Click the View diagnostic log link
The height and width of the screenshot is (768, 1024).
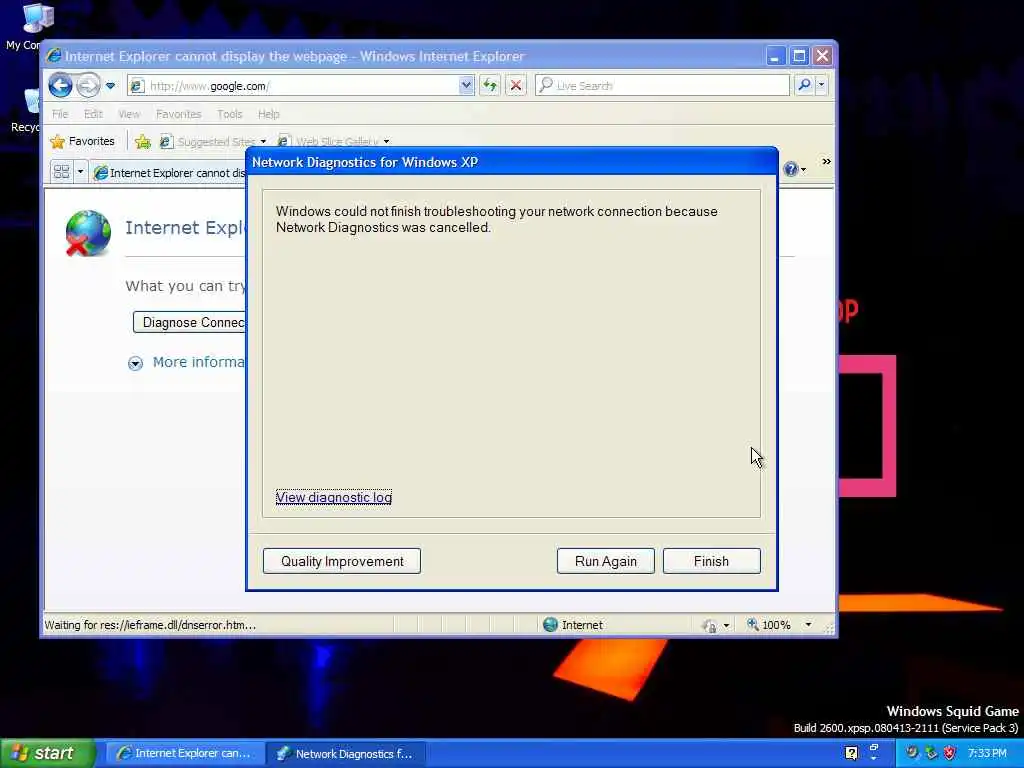pos(334,498)
